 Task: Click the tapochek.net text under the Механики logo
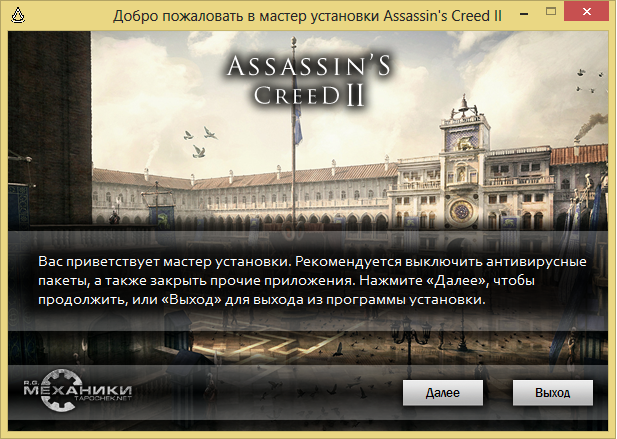[103, 398]
